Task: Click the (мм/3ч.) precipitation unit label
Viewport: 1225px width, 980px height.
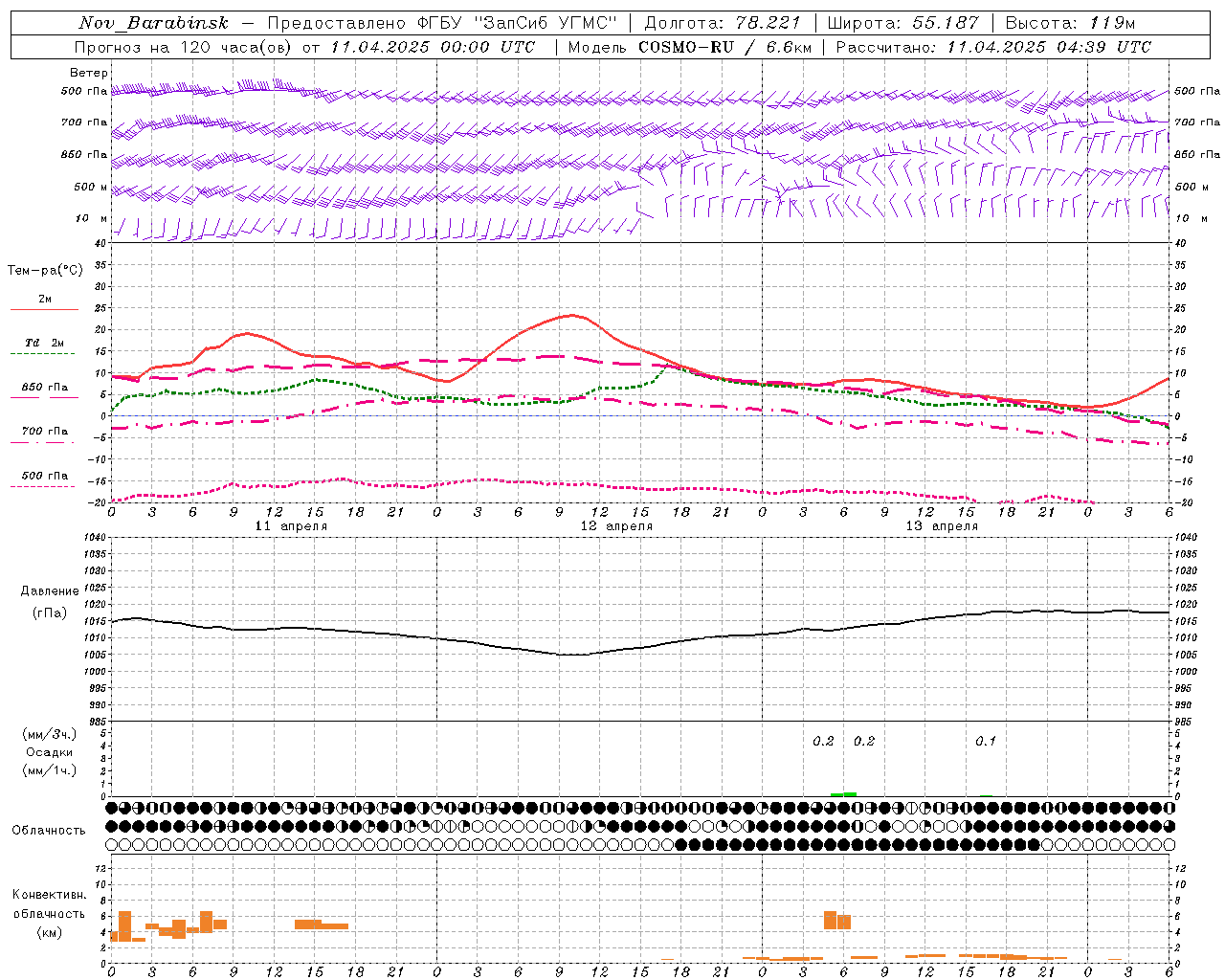Action: click(50, 734)
